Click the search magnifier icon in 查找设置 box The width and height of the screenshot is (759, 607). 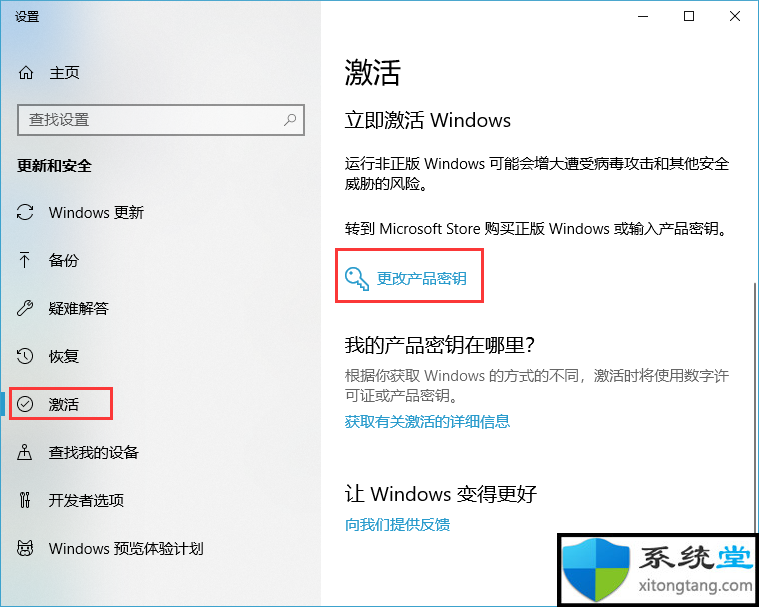click(290, 119)
